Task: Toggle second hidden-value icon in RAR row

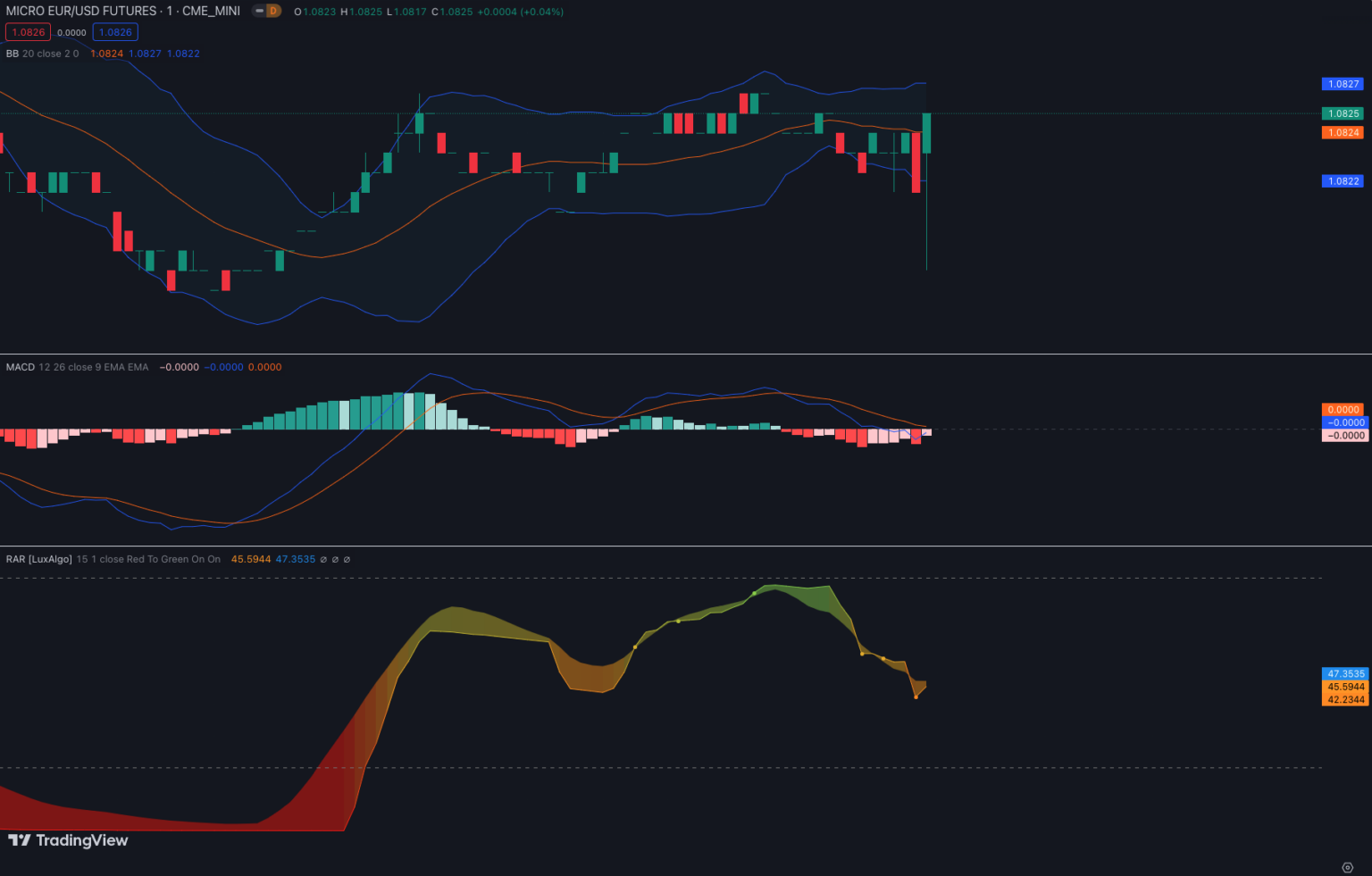Action: [336, 559]
